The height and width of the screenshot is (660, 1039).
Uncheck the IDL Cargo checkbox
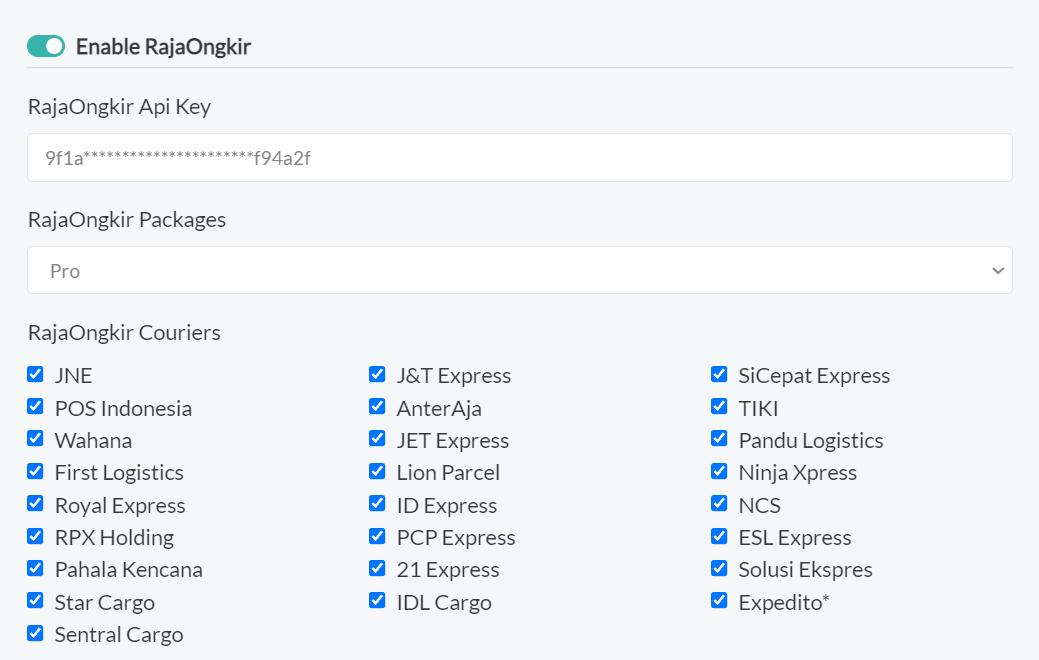coord(377,601)
